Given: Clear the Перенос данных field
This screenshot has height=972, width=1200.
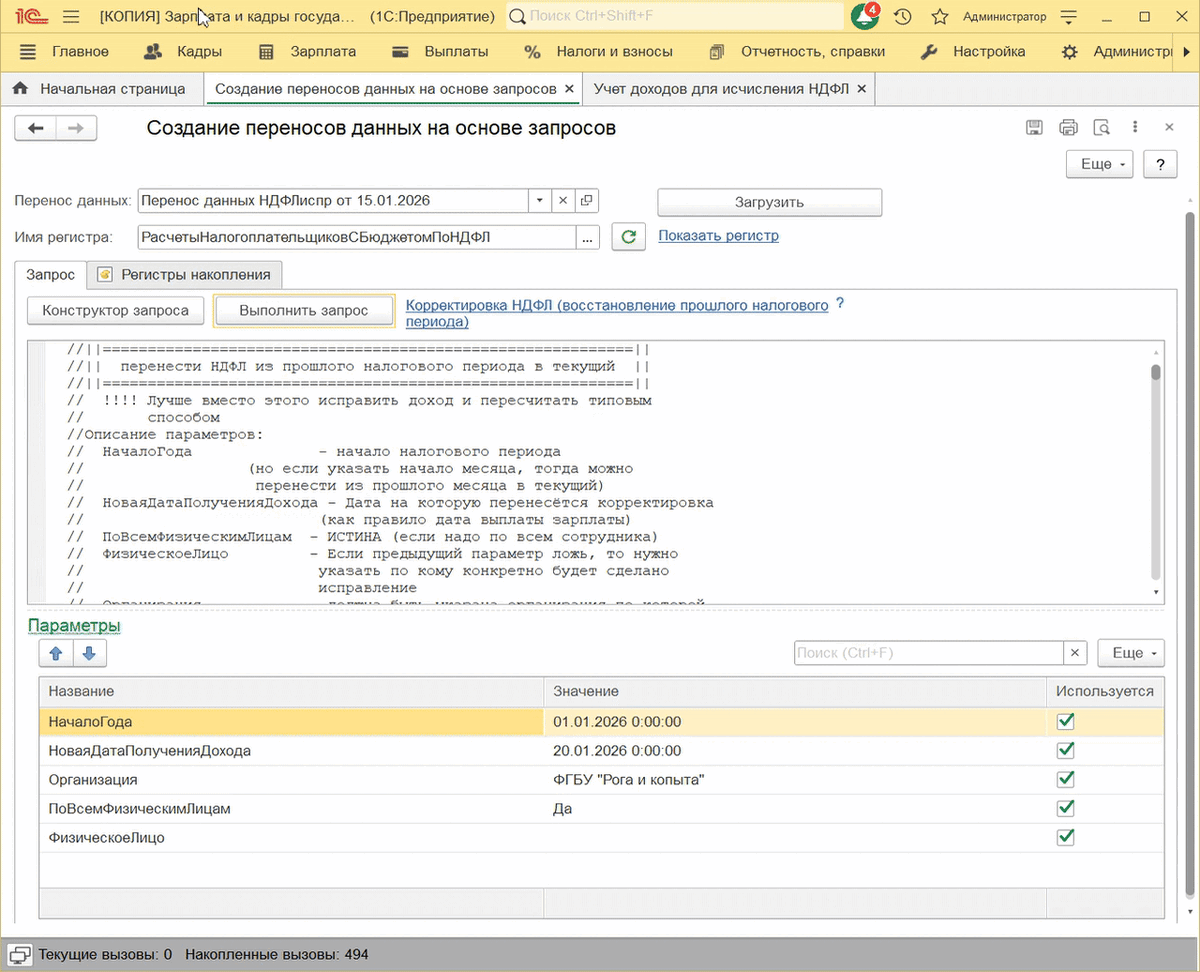Looking at the screenshot, I should coord(563,201).
